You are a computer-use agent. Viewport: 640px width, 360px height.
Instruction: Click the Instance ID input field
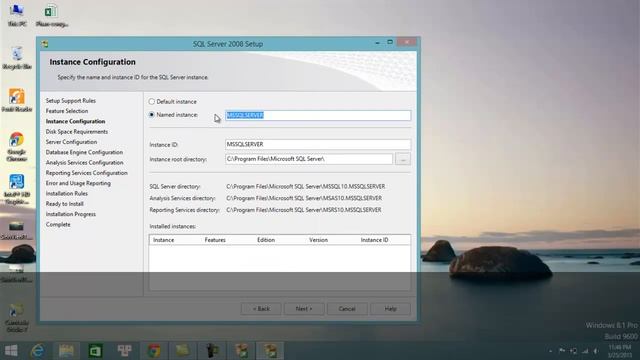tap(318, 144)
